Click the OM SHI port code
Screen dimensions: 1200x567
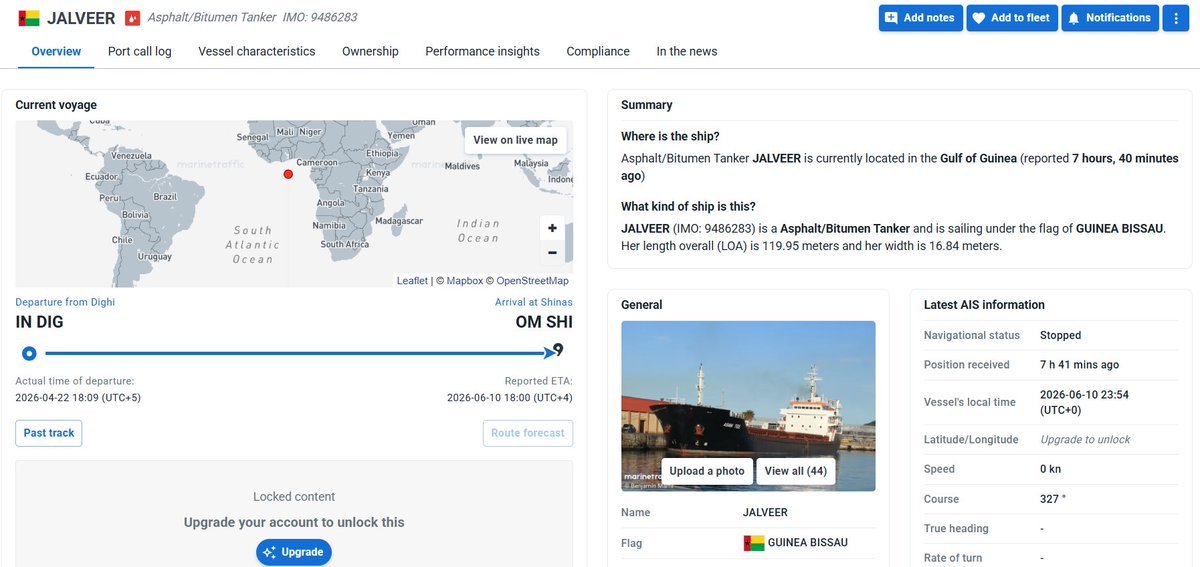click(544, 322)
